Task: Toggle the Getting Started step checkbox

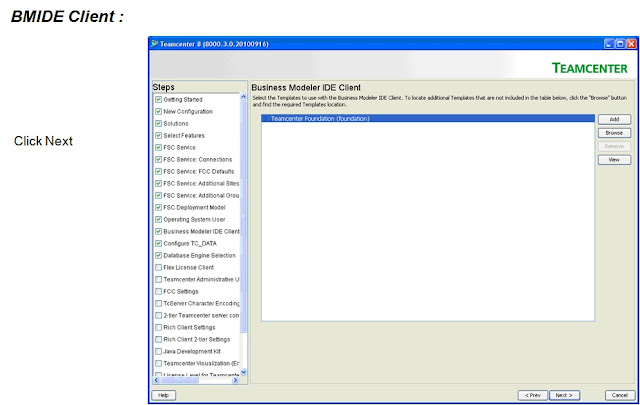Action: 158,99
